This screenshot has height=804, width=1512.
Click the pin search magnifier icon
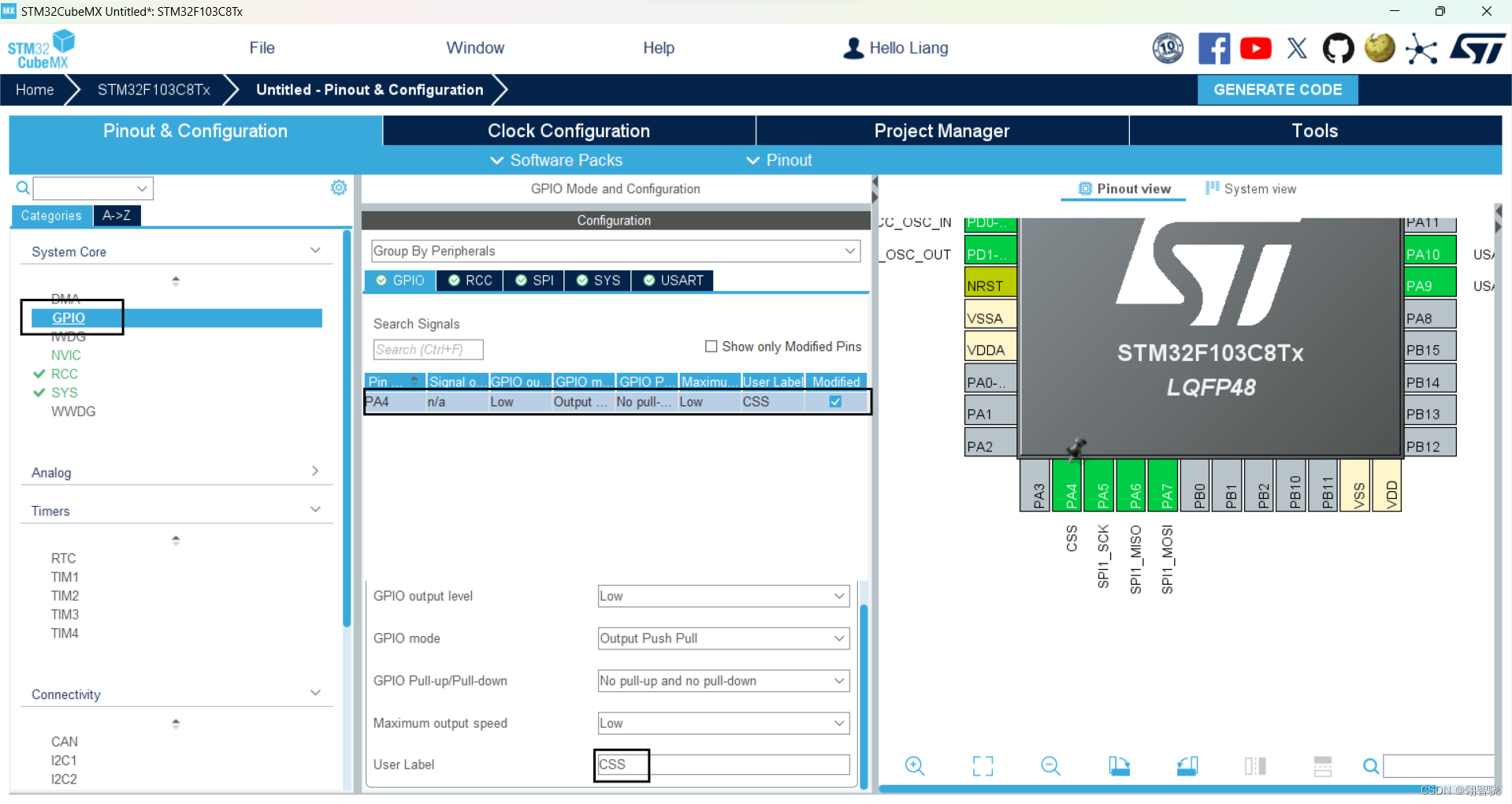point(1371,765)
